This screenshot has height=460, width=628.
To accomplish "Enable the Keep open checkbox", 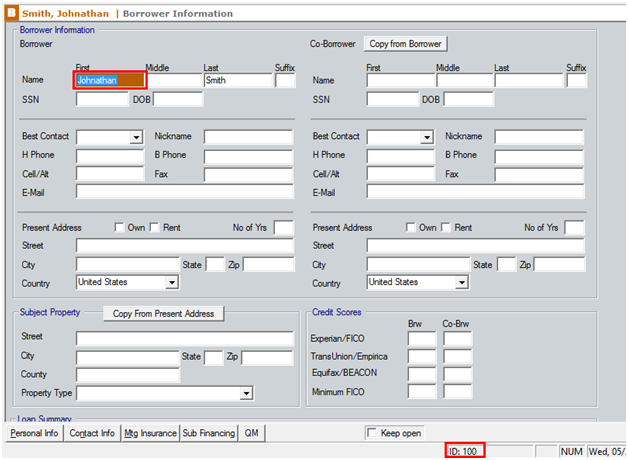I will click(373, 433).
